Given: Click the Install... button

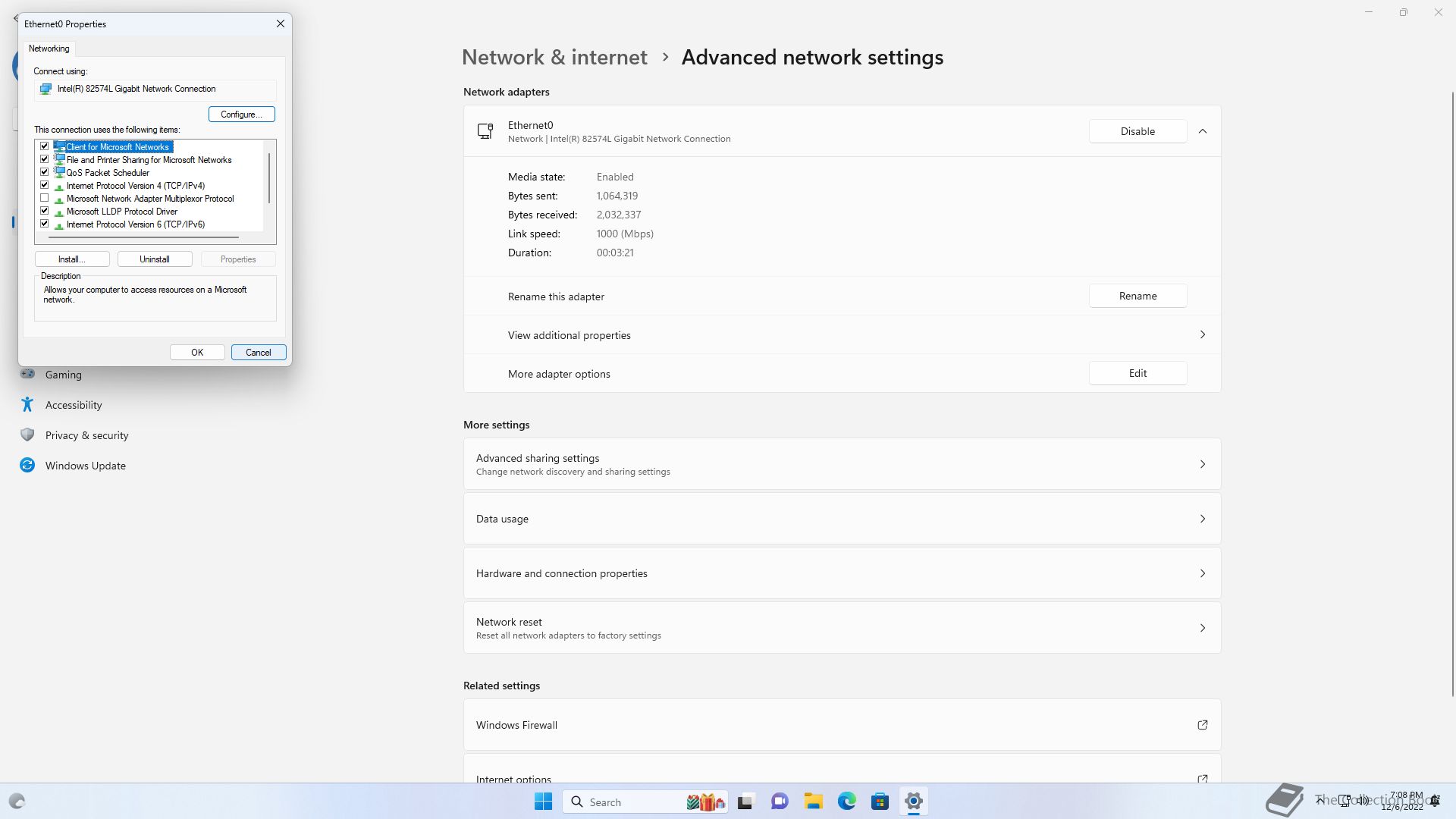Looking at the screenshot, I should pos(72,259).
